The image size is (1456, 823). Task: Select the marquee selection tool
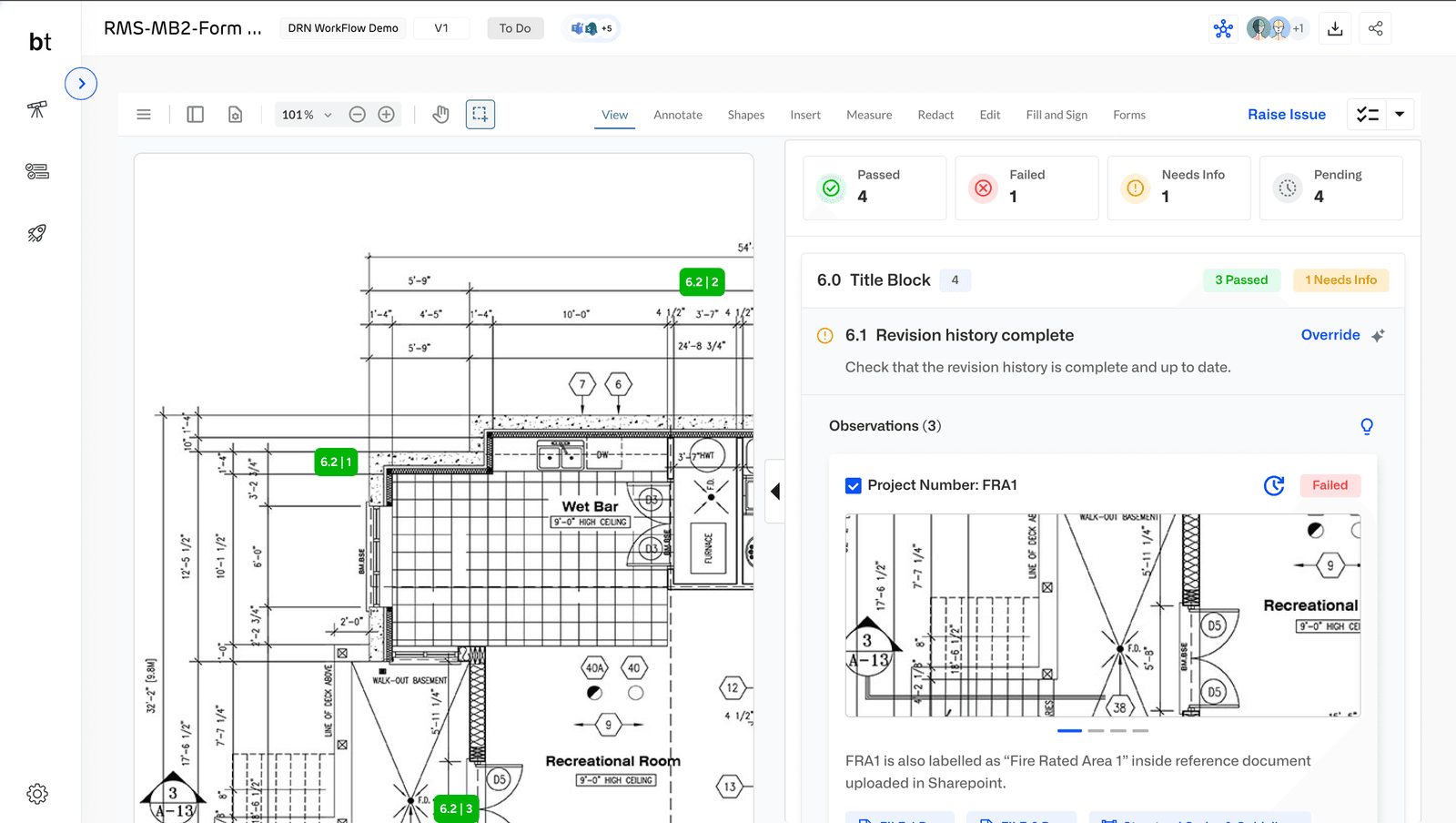pyautogui.click(x=480, y=115)
